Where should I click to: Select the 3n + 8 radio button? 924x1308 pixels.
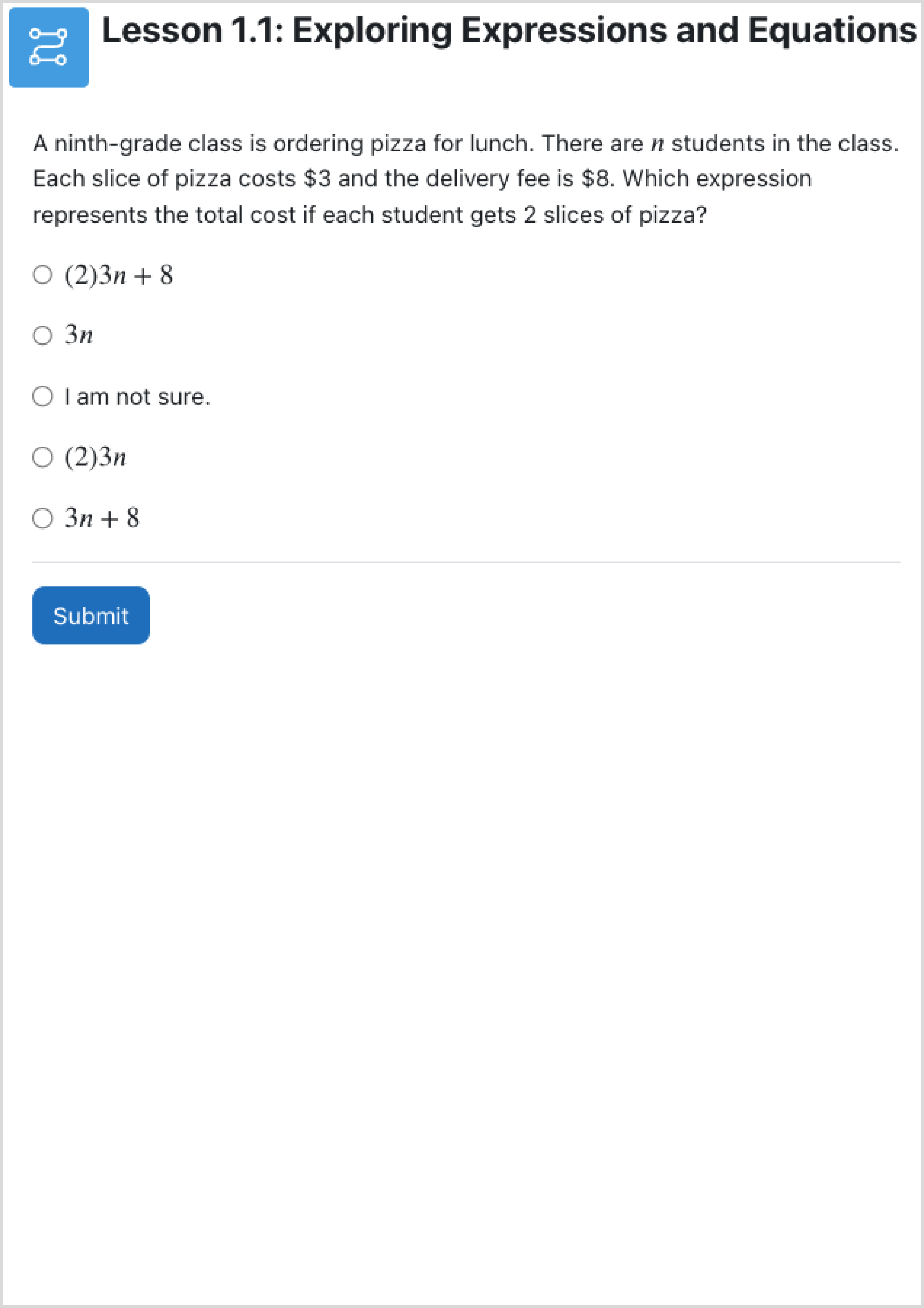pos(43,518)
